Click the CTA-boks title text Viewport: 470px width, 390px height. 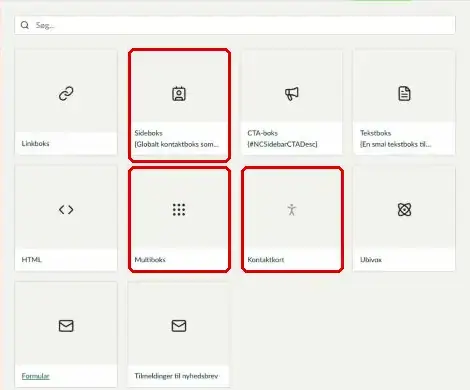262,133
